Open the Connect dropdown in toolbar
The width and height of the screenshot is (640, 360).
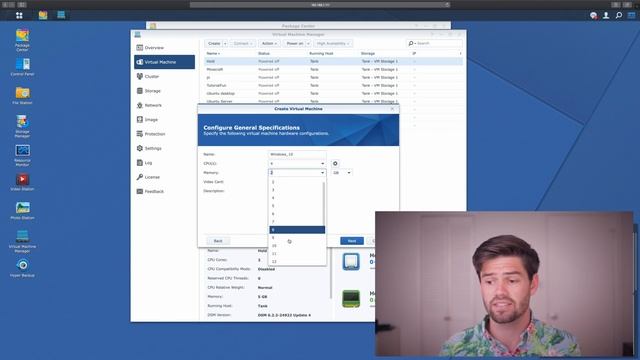pyautogui.click(x=243, y=43)
